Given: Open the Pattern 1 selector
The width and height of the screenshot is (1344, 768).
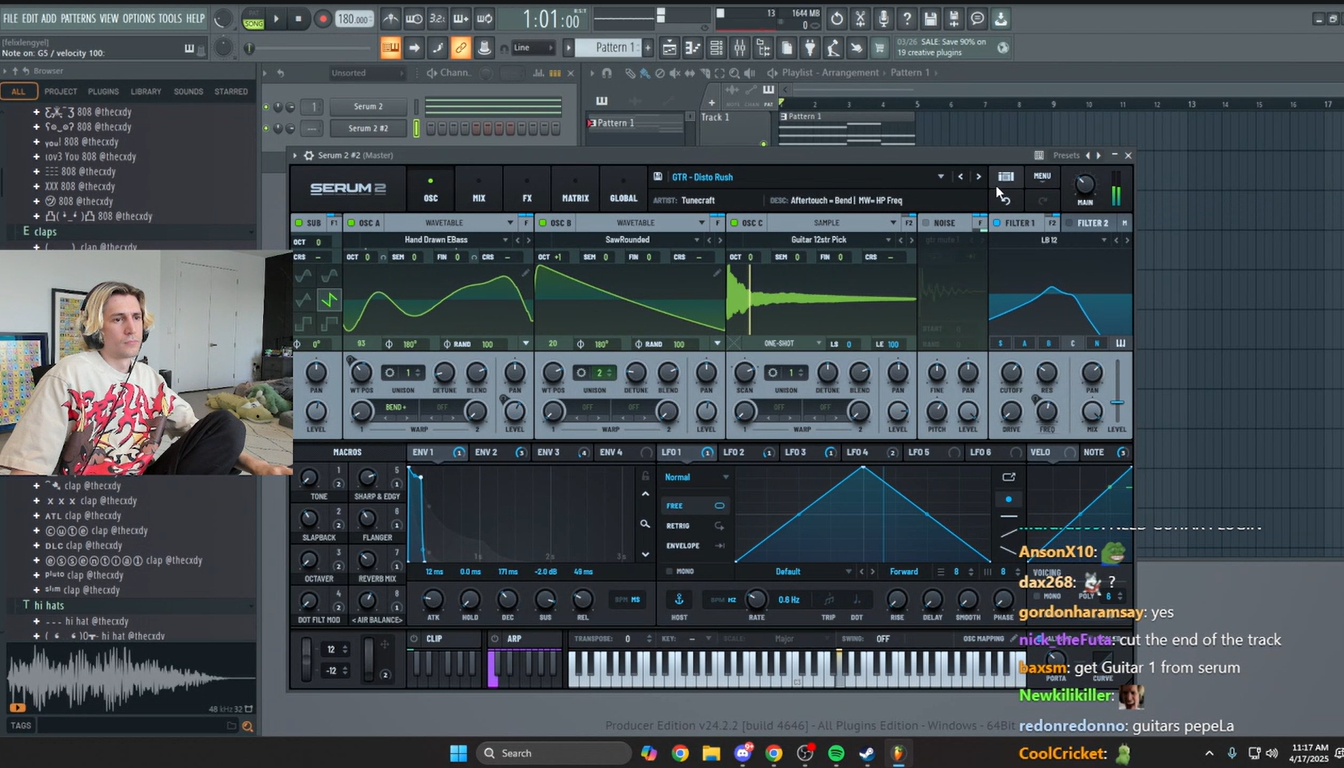Looking at the screenshot, I should coord(612,47).
